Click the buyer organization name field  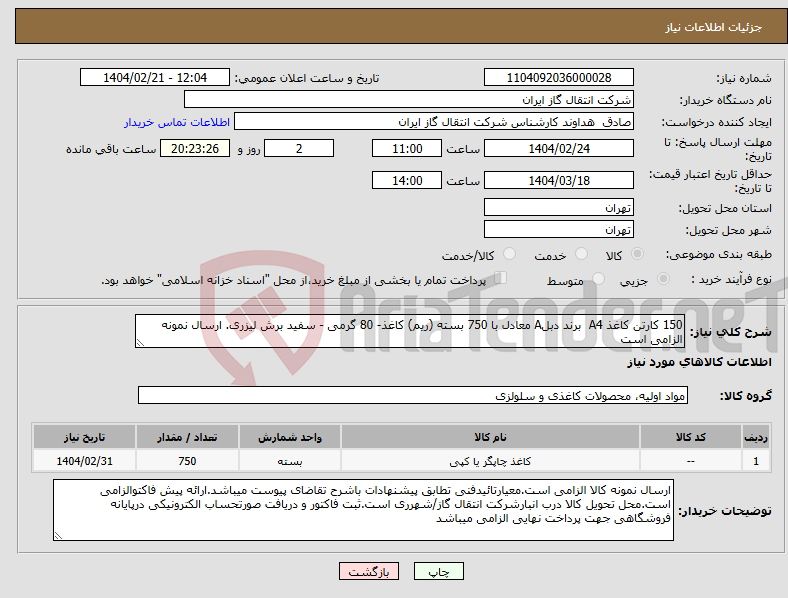pos(409,99)
